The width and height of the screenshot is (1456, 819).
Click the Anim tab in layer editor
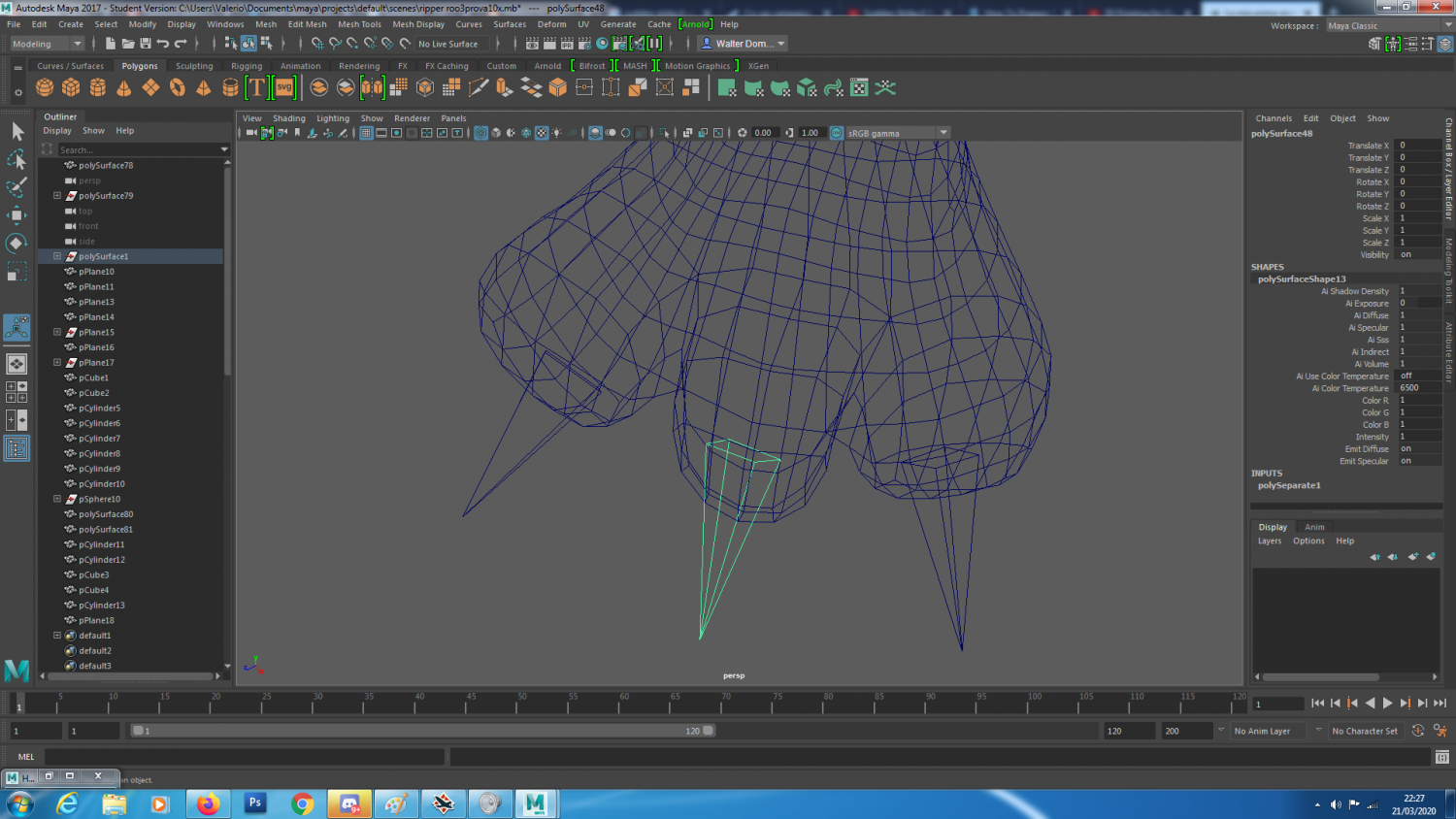1314,527
